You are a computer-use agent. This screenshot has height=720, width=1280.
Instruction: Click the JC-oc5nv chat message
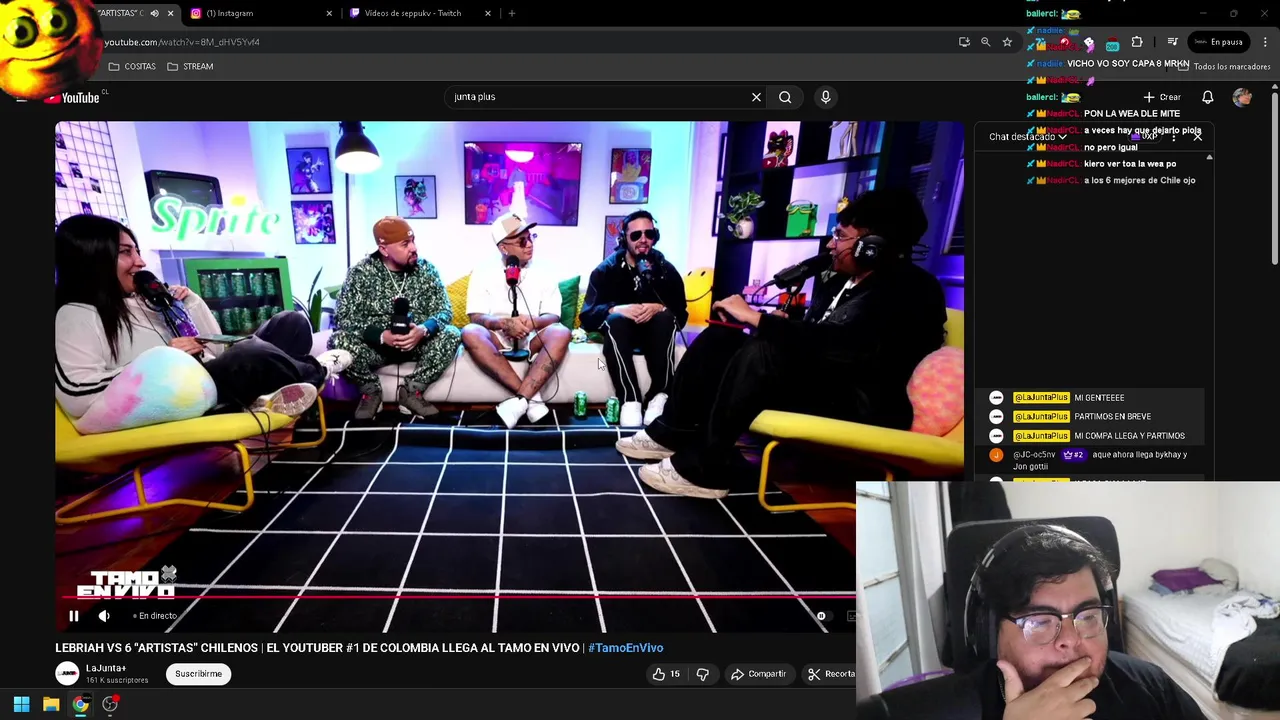tap(1097, 460)
